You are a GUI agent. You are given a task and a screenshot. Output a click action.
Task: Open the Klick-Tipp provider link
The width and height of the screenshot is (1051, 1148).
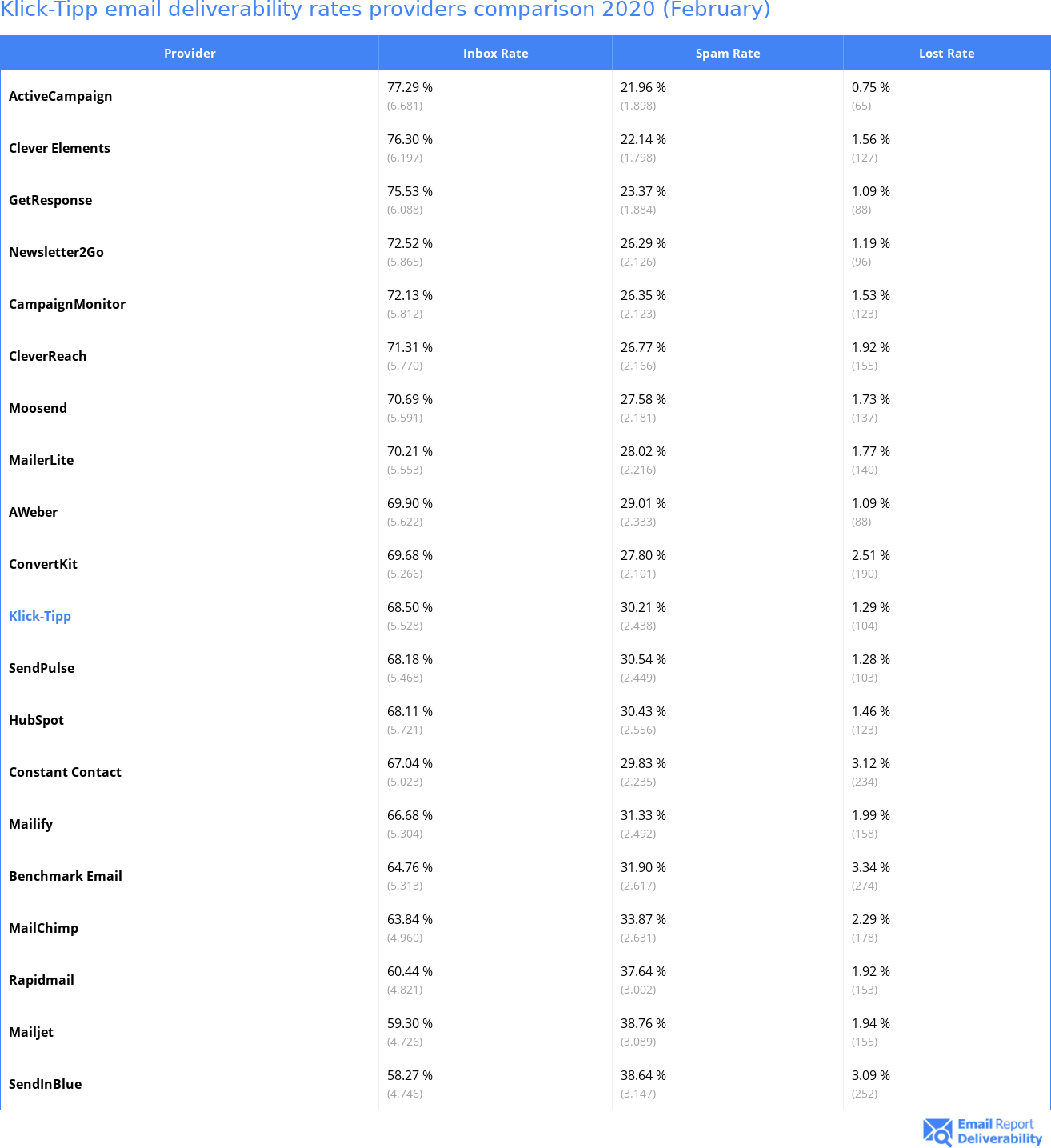40,616
